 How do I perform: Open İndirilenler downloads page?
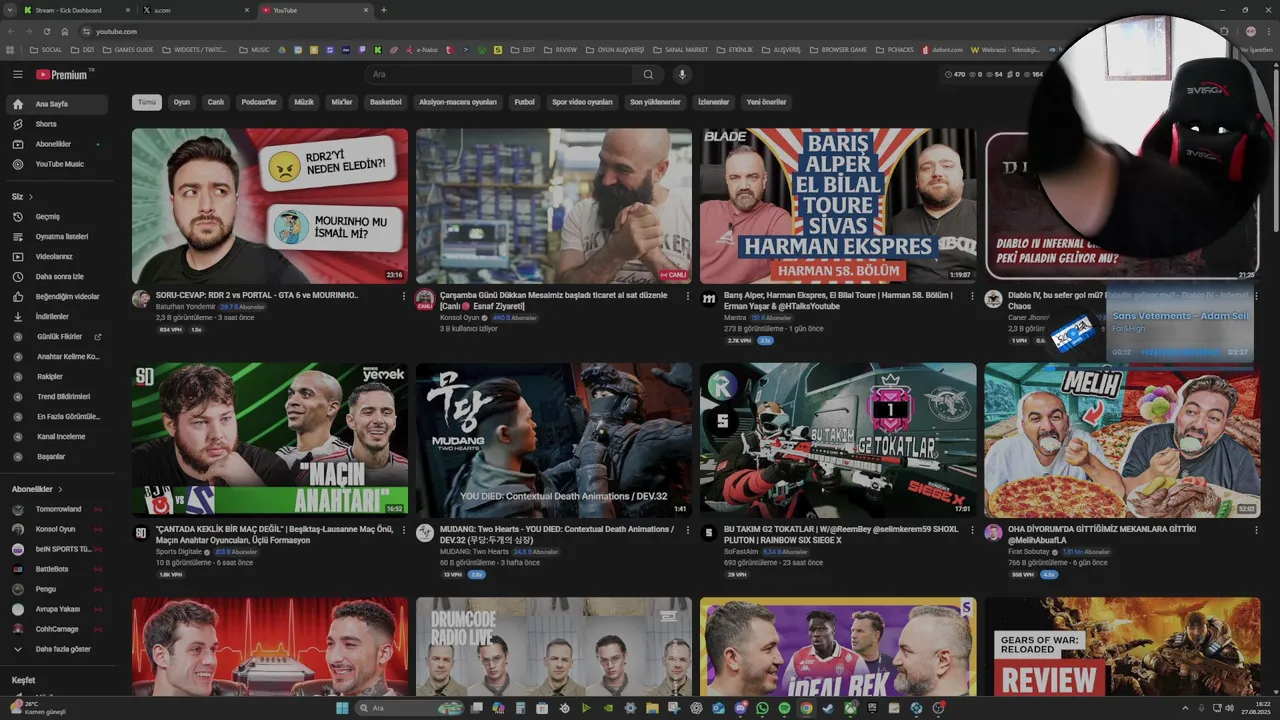tap(57, 316)
